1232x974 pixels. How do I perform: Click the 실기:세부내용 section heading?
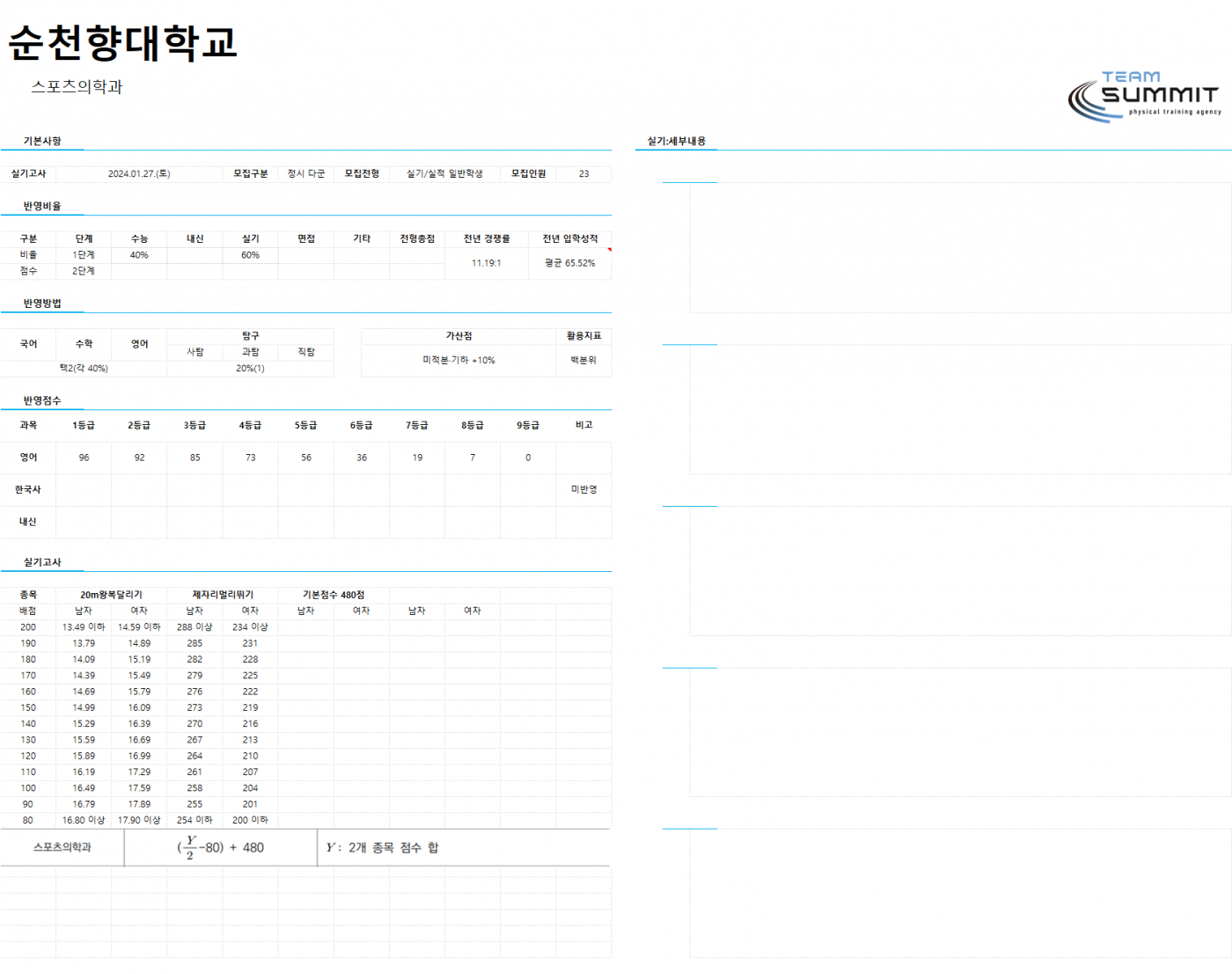[677, 141]
